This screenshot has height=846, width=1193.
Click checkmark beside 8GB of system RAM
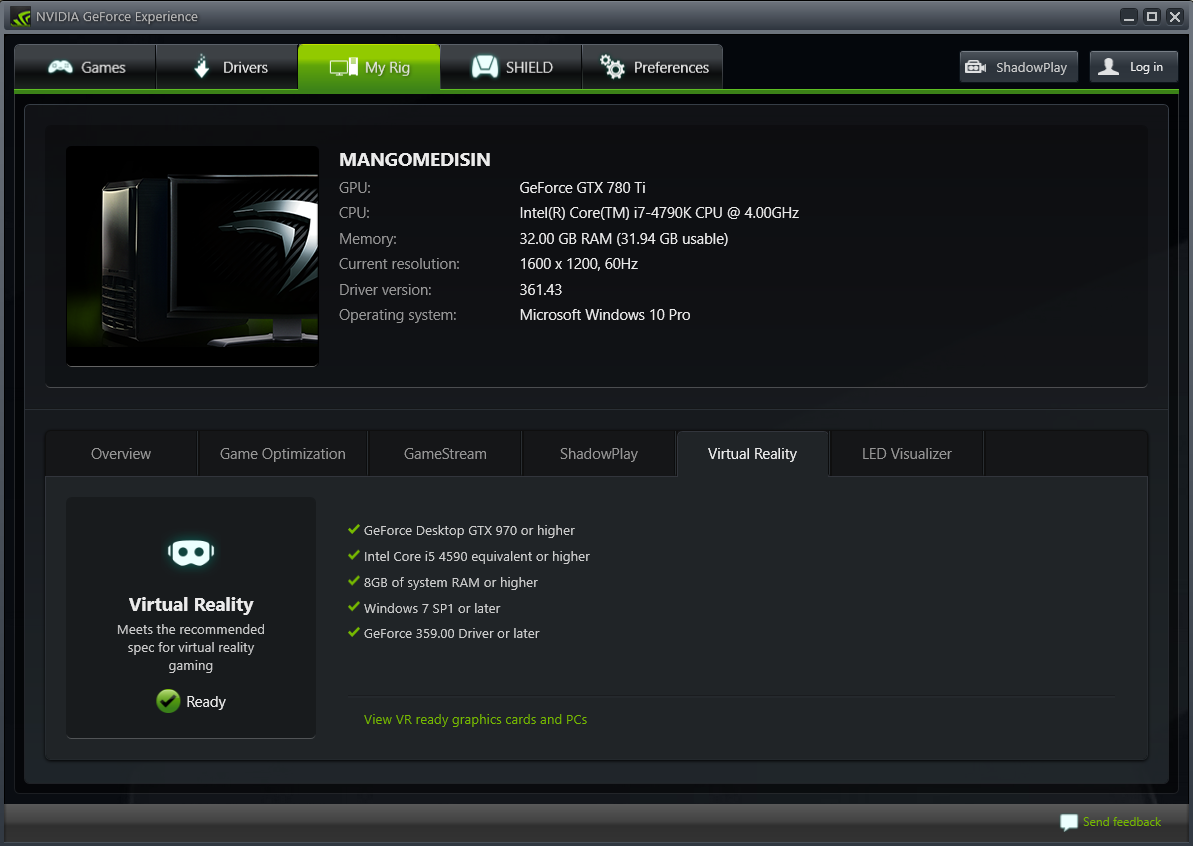[x=354, y=580]
